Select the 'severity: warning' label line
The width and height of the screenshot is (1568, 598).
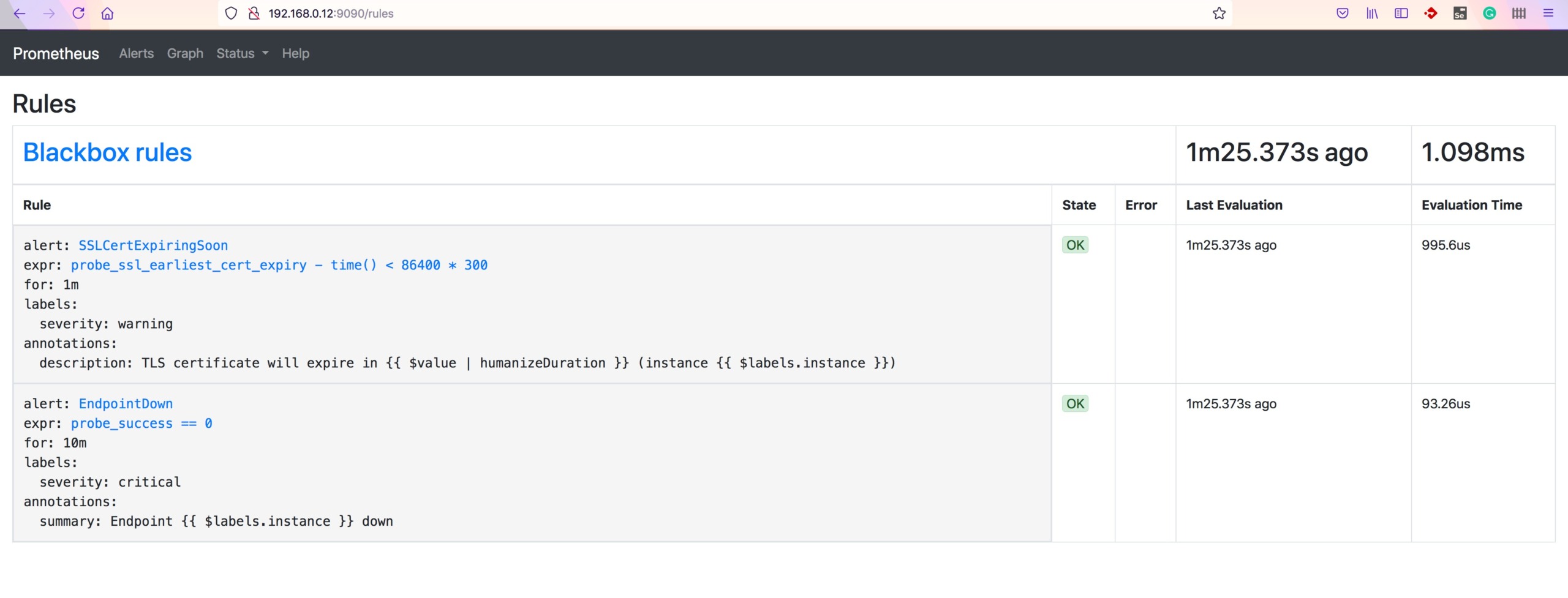point(106,324)
